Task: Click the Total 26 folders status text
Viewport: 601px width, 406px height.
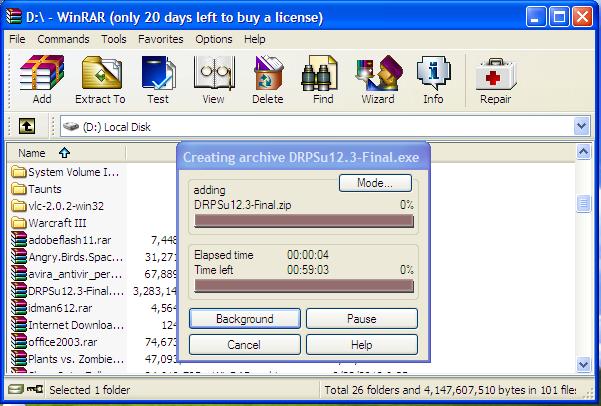Action: 450,390
